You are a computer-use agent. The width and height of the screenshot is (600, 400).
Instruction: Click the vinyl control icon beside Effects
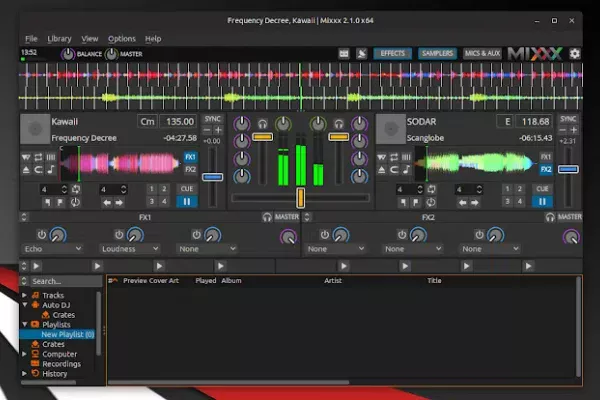(362, 54)
